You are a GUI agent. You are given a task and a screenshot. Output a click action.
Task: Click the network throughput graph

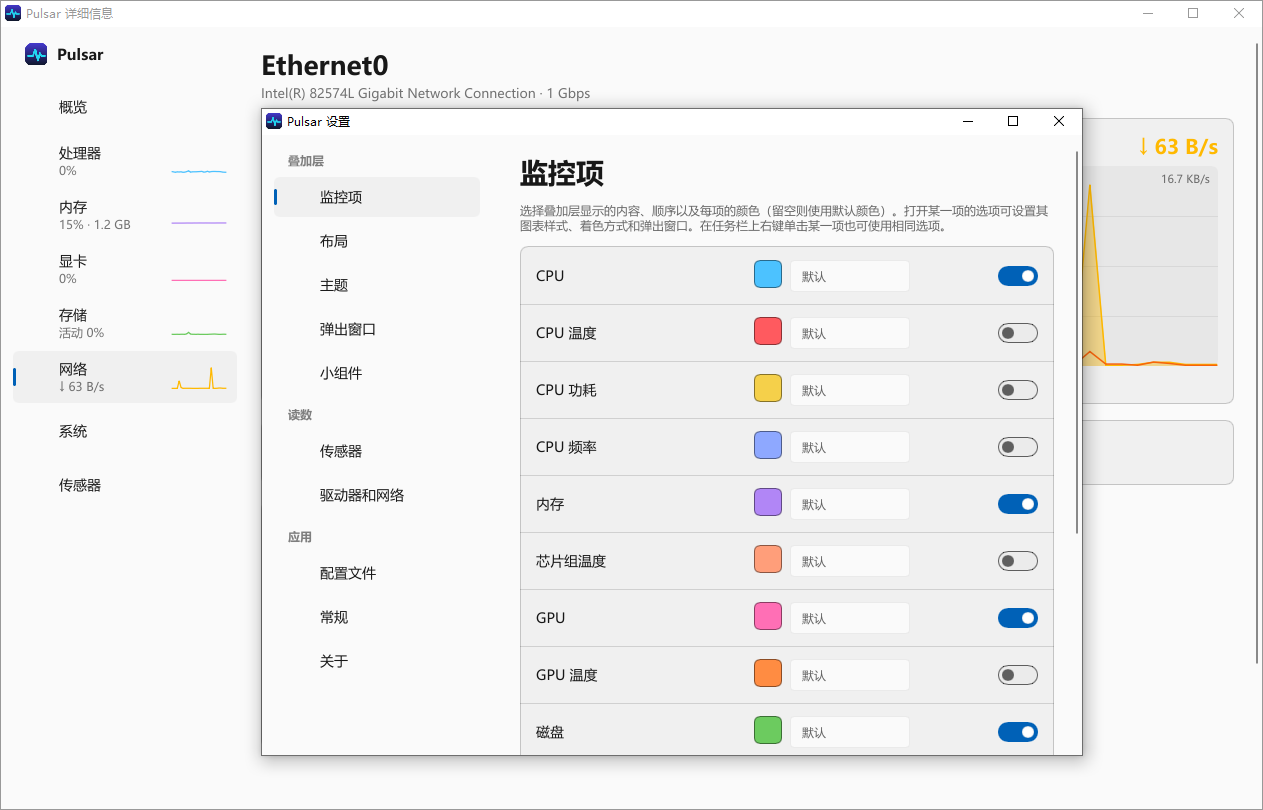1150,267
